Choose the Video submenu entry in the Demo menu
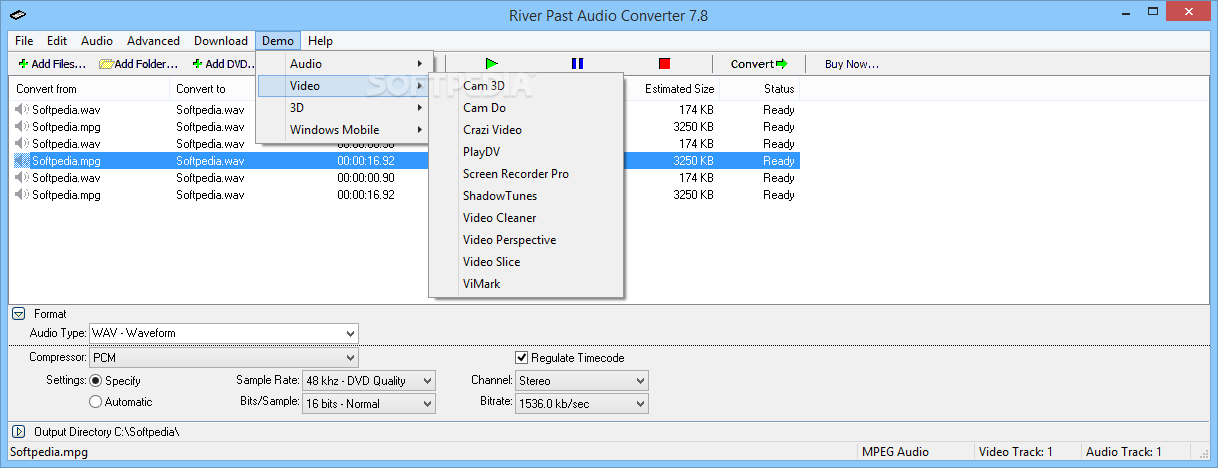 coord(345,86)
